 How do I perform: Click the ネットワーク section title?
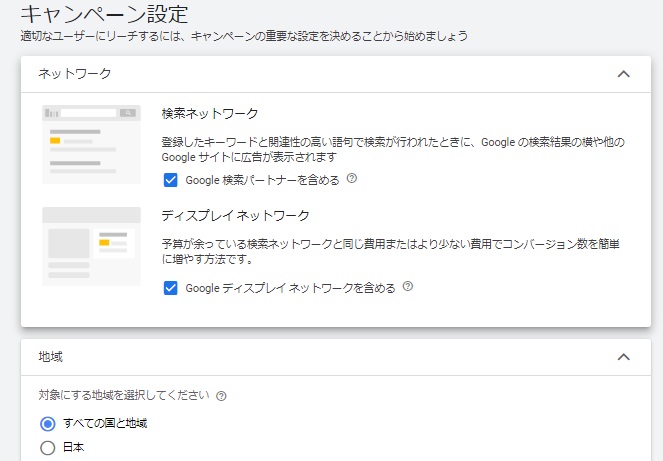(x=75, y=74)
